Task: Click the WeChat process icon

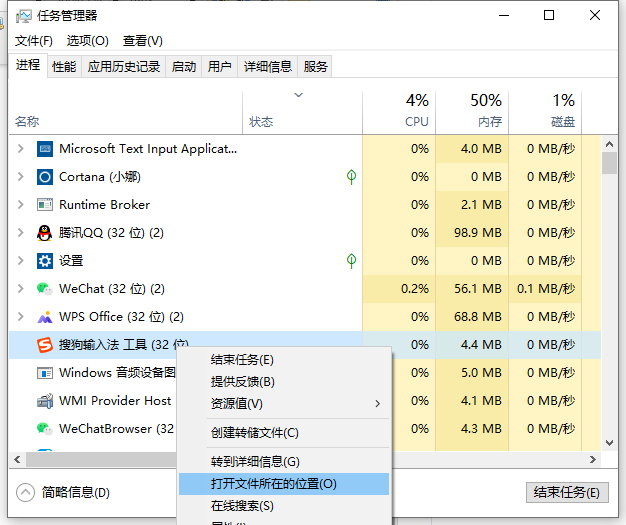Action: [44, 289]
